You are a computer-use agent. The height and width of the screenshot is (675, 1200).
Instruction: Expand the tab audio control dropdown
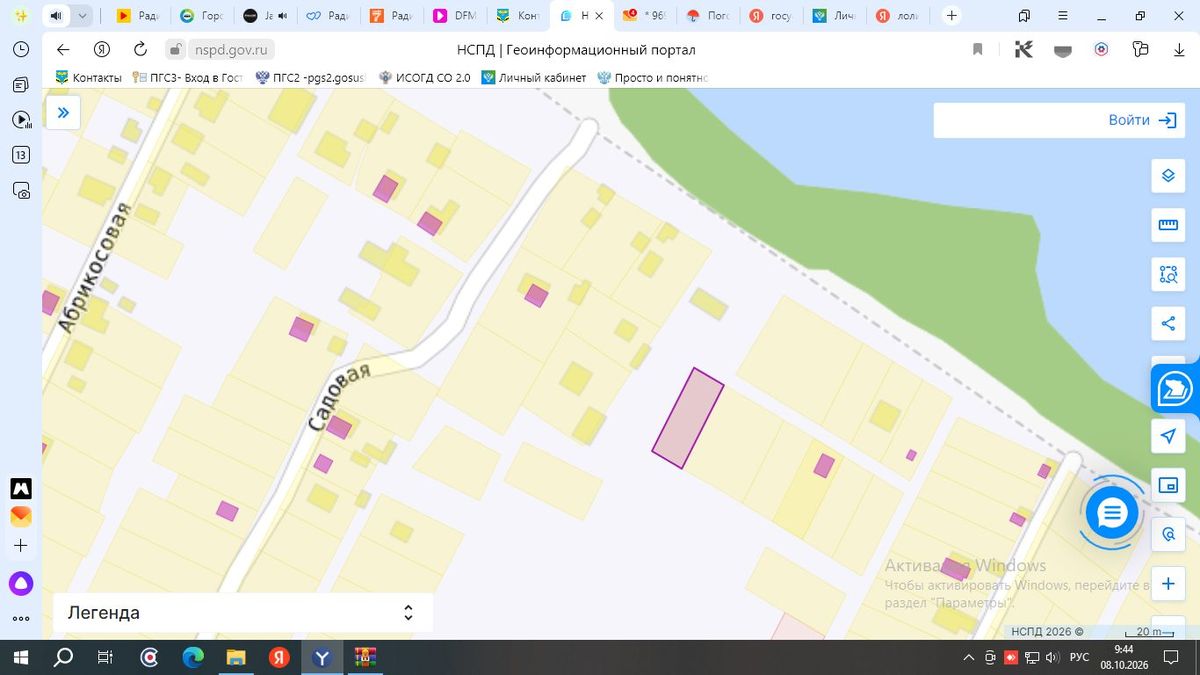pyautogui.click(x=82, y=16)
